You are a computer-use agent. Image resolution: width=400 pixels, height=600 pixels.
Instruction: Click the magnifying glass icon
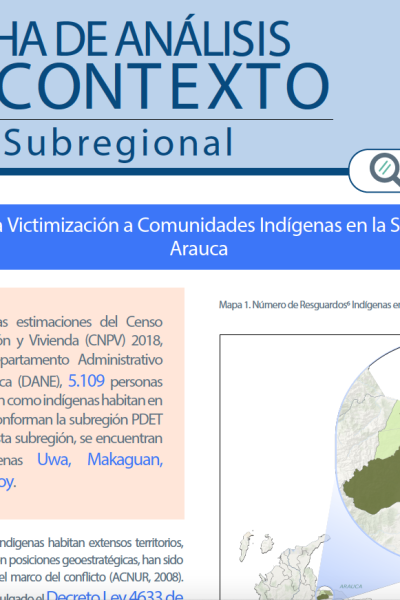[x=386, y=170]
